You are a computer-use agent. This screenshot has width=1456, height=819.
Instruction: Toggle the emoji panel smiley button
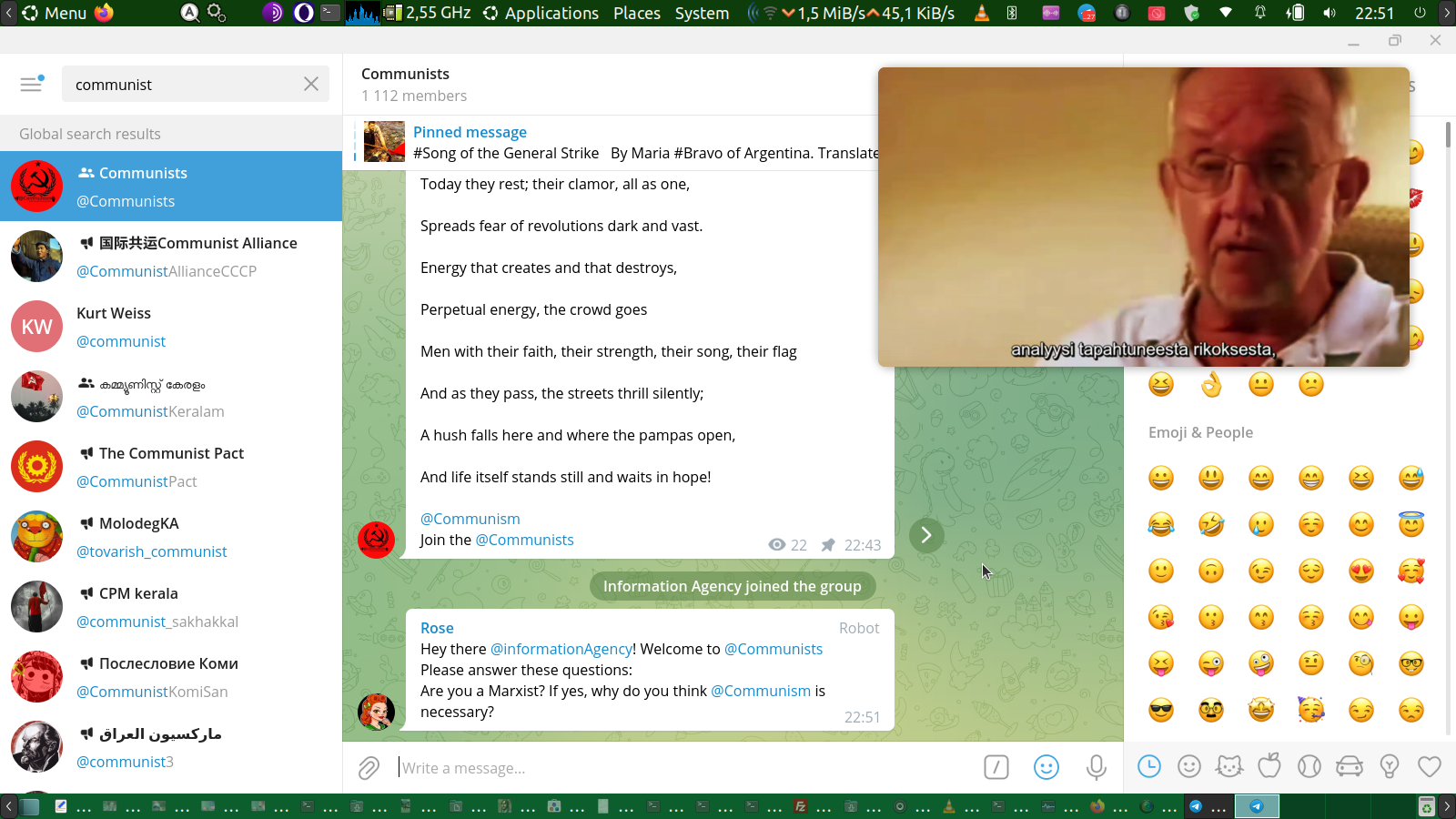(1046, 768)
